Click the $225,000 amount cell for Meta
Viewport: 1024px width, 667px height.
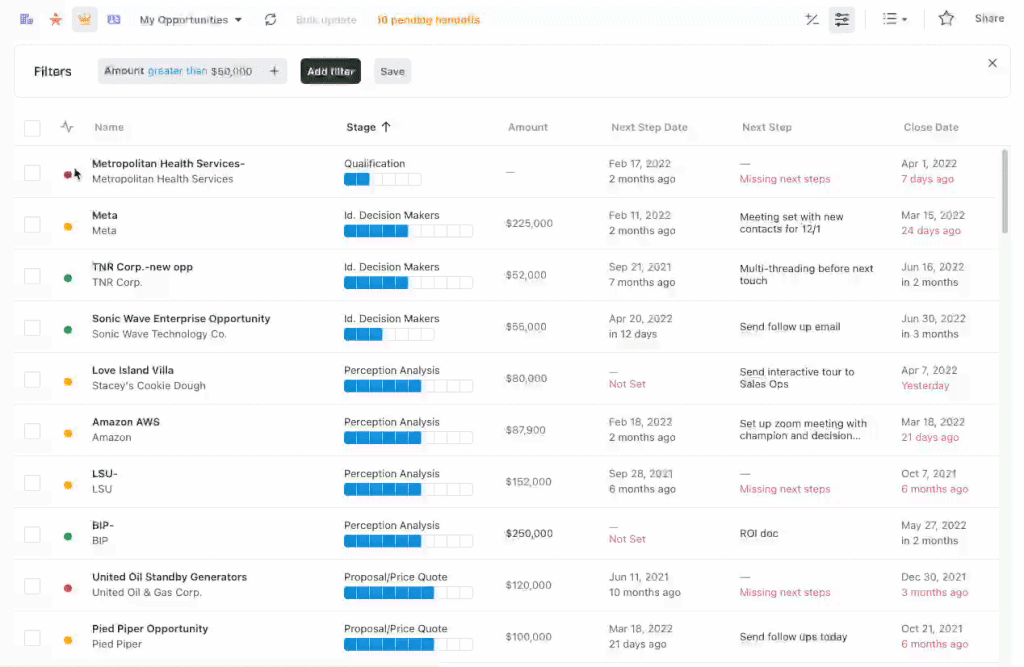click(x=529, y=223)
